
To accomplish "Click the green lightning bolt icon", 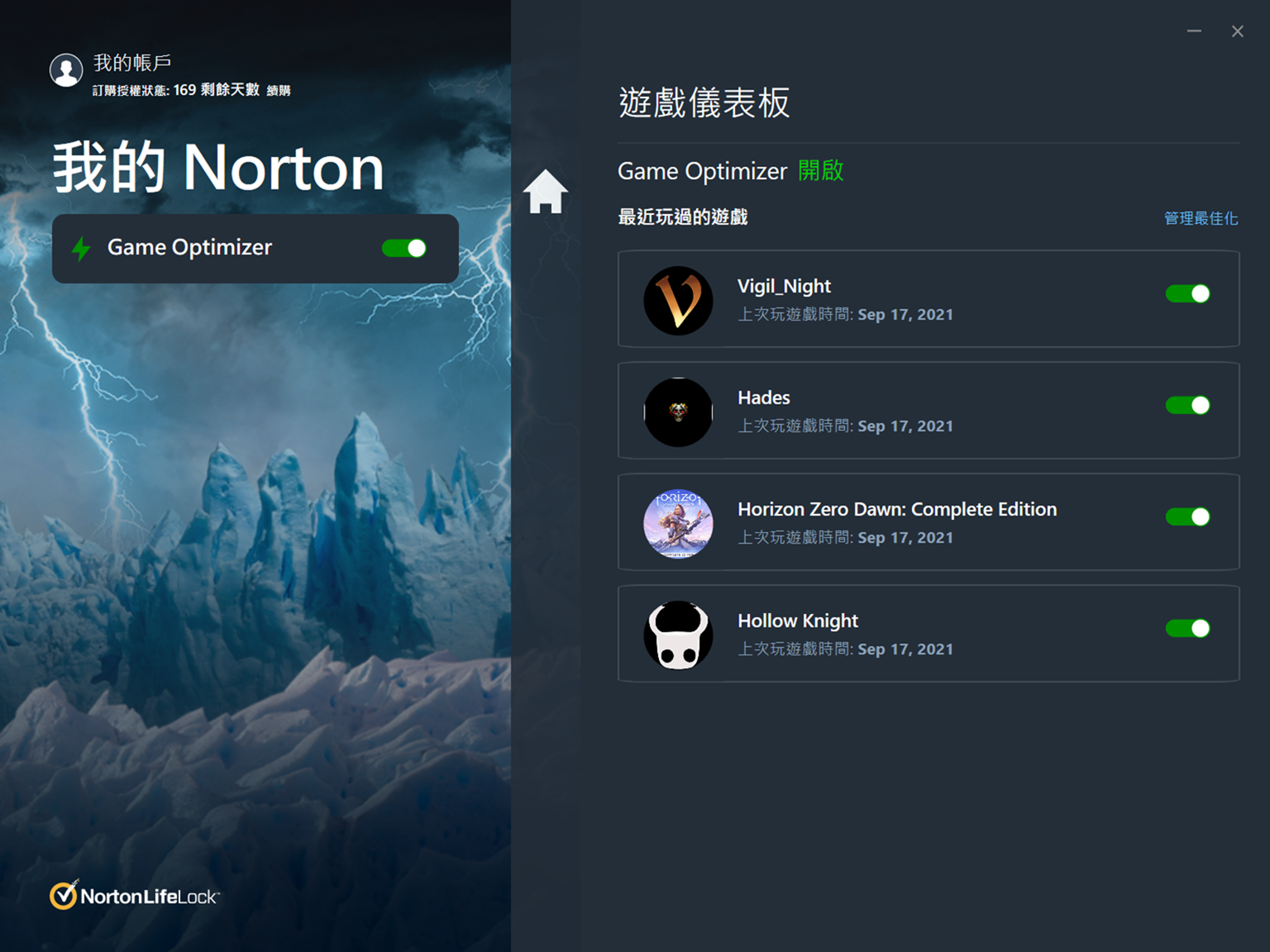I will click(x=81, y=248).
